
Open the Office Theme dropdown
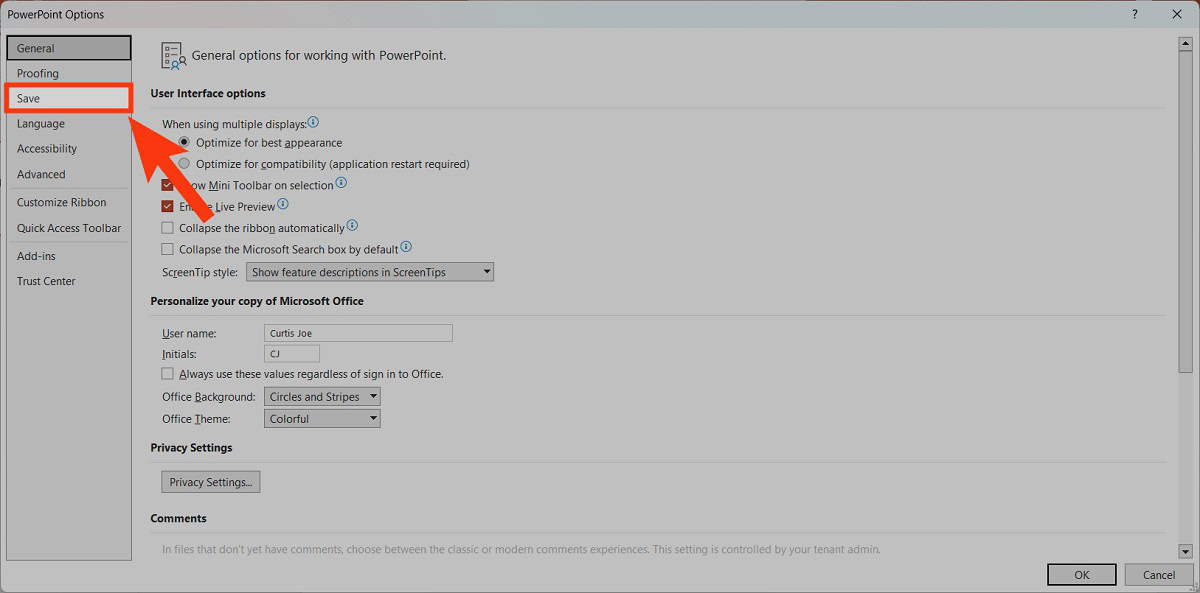click(x=322, y=419)
